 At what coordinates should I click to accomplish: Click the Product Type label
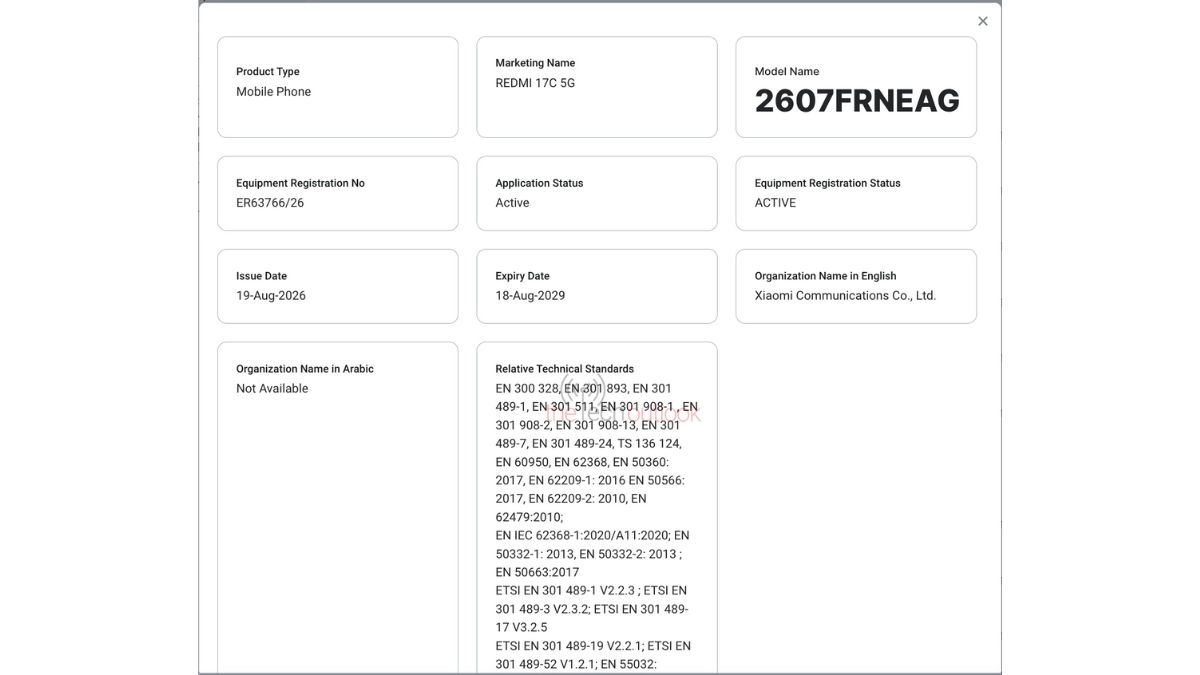pos(267,71)
